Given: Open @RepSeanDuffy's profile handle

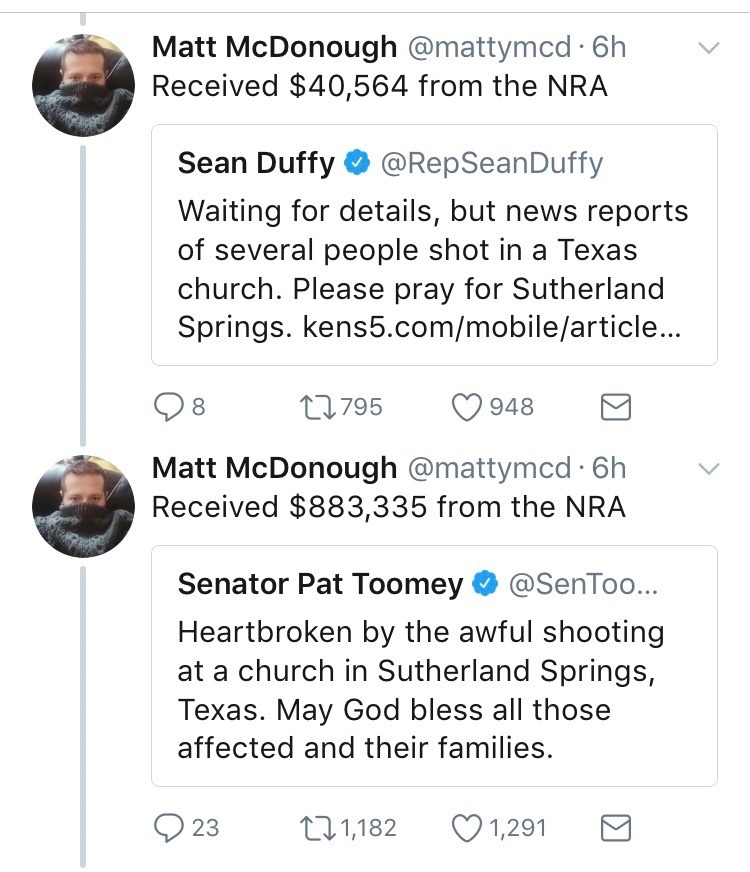Looking at the screenshot, I should pyautogui.click(x=490, y=163).
